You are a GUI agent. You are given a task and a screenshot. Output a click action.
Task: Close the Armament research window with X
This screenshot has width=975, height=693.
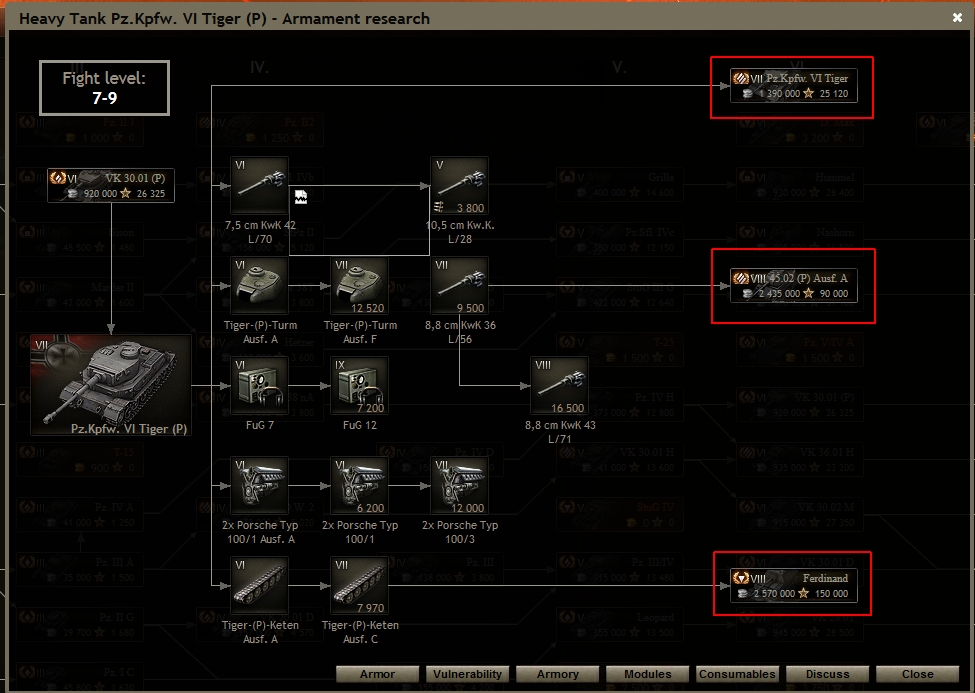(958, 18)
